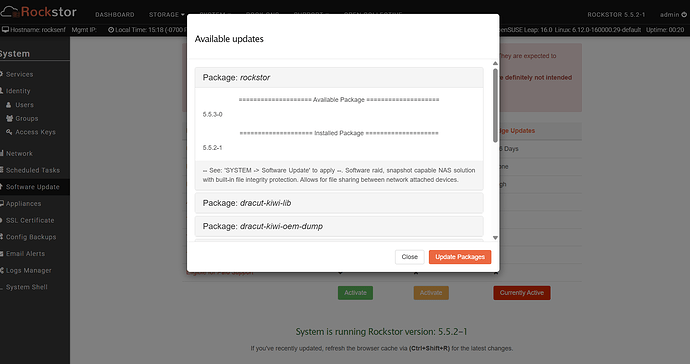Click the Uptime: 00:20 text
Image resolution: width=690 pixels, height=364 pixels.
665,30
